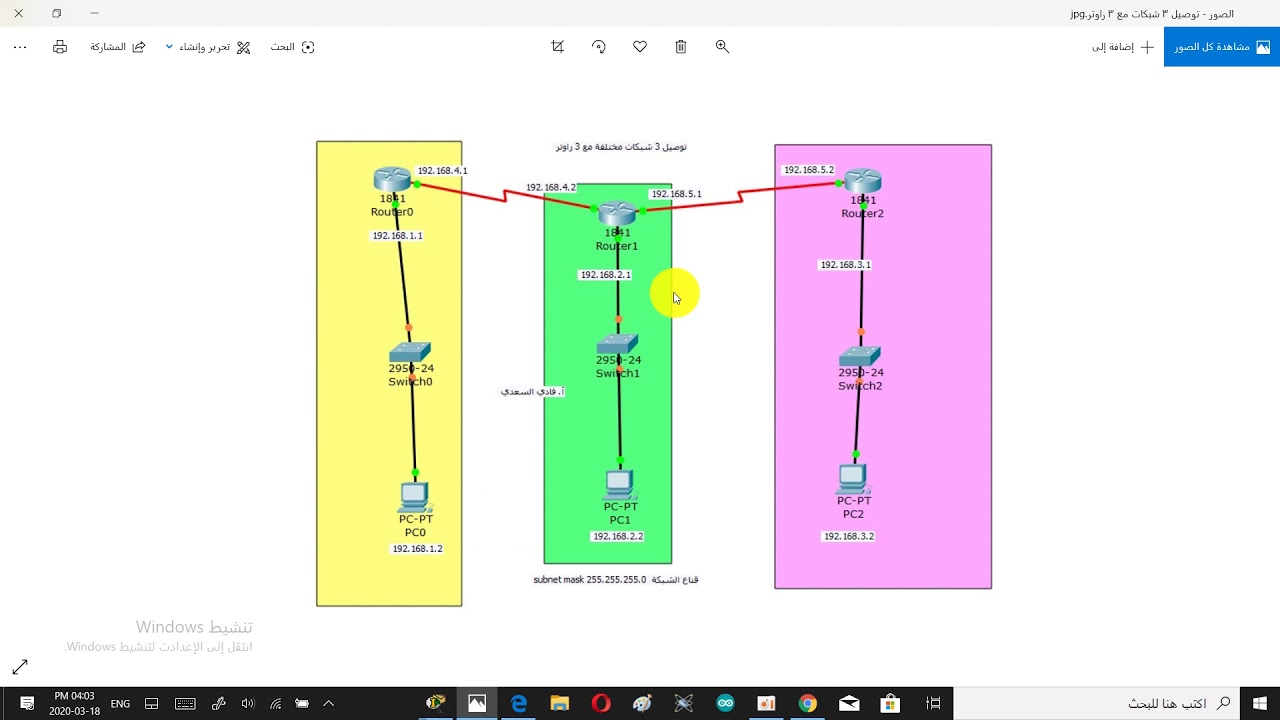The width and height of the screenshot is (1280, 720).
Task: Open the taskbar clock and date
Action: click(x=75, y=704)
